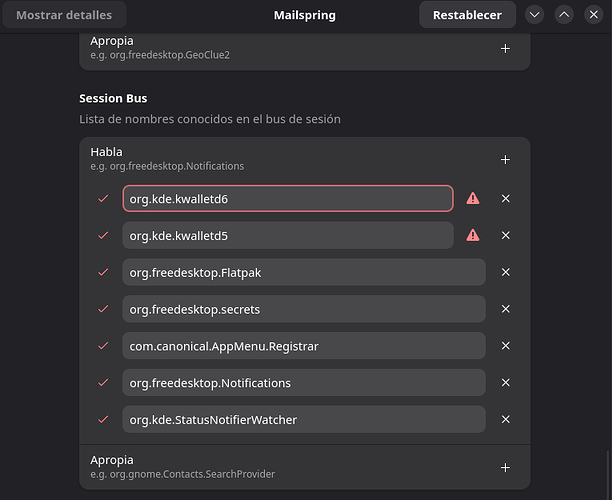The height and width of the screenshot is (500, 612).
Task: Toggle checkmark for org.kde.kwalletd6
Action: tap(102, 199)
